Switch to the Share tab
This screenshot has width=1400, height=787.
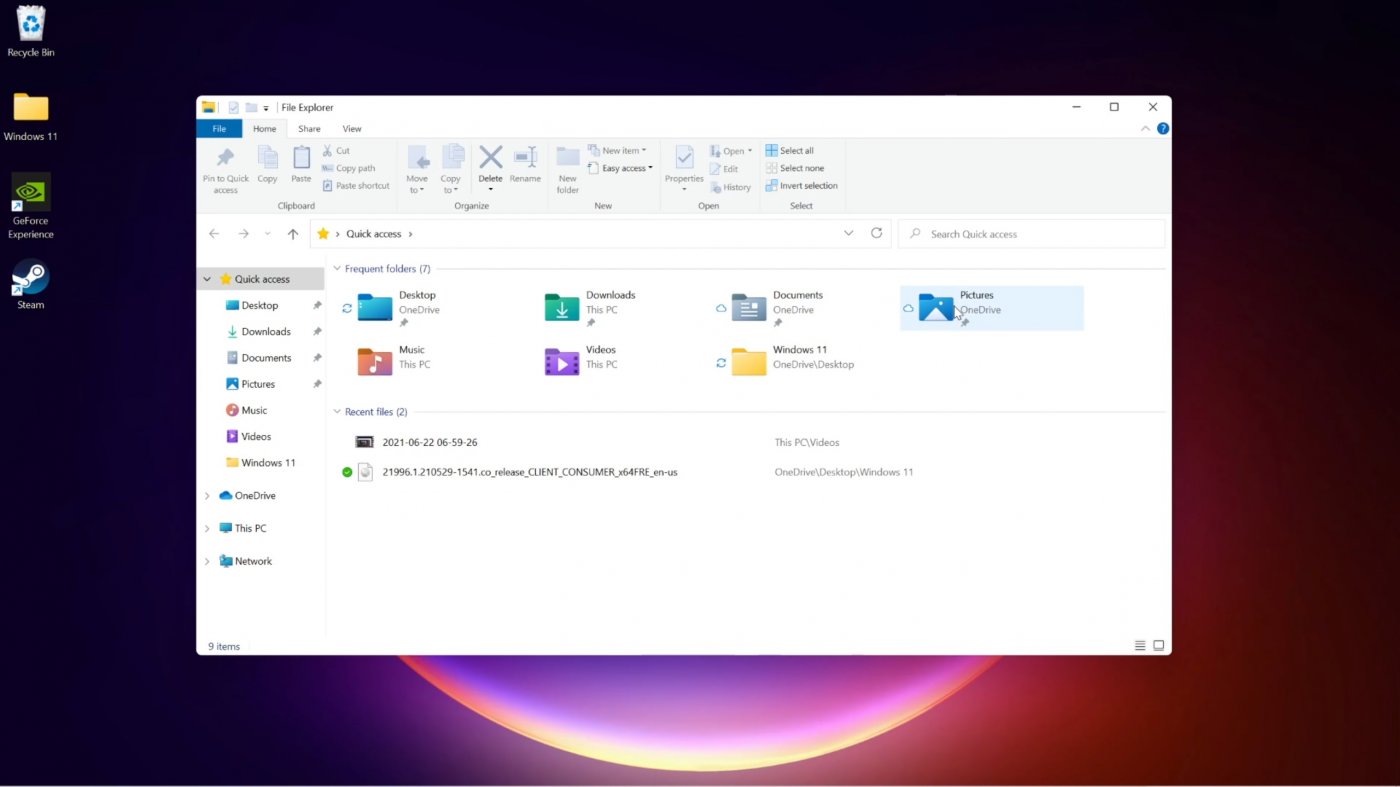coord(309,129)
